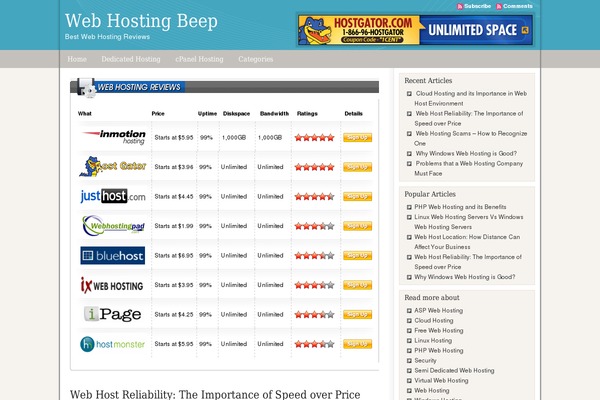600x400 pixels.
Task: Open the cPanel Hosting menu item
Action: coord(199,59)
